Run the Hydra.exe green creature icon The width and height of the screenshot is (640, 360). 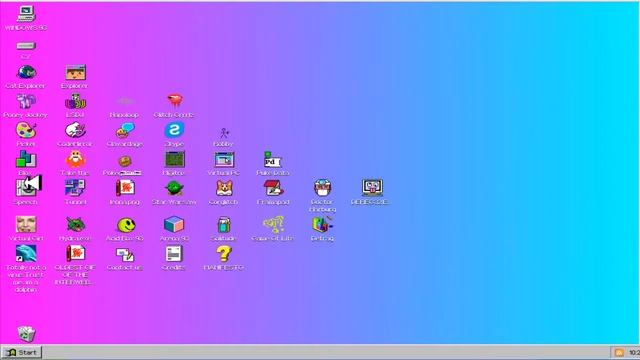coord(76,224)
